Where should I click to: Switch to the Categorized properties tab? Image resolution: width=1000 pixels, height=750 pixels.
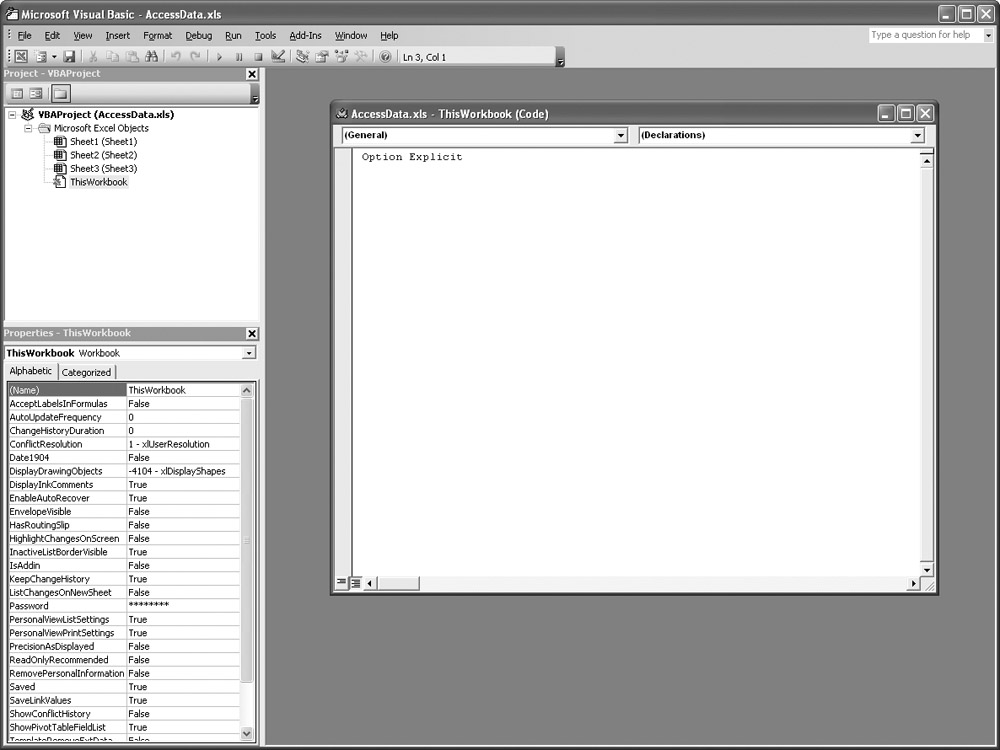[x=87, y=372]
